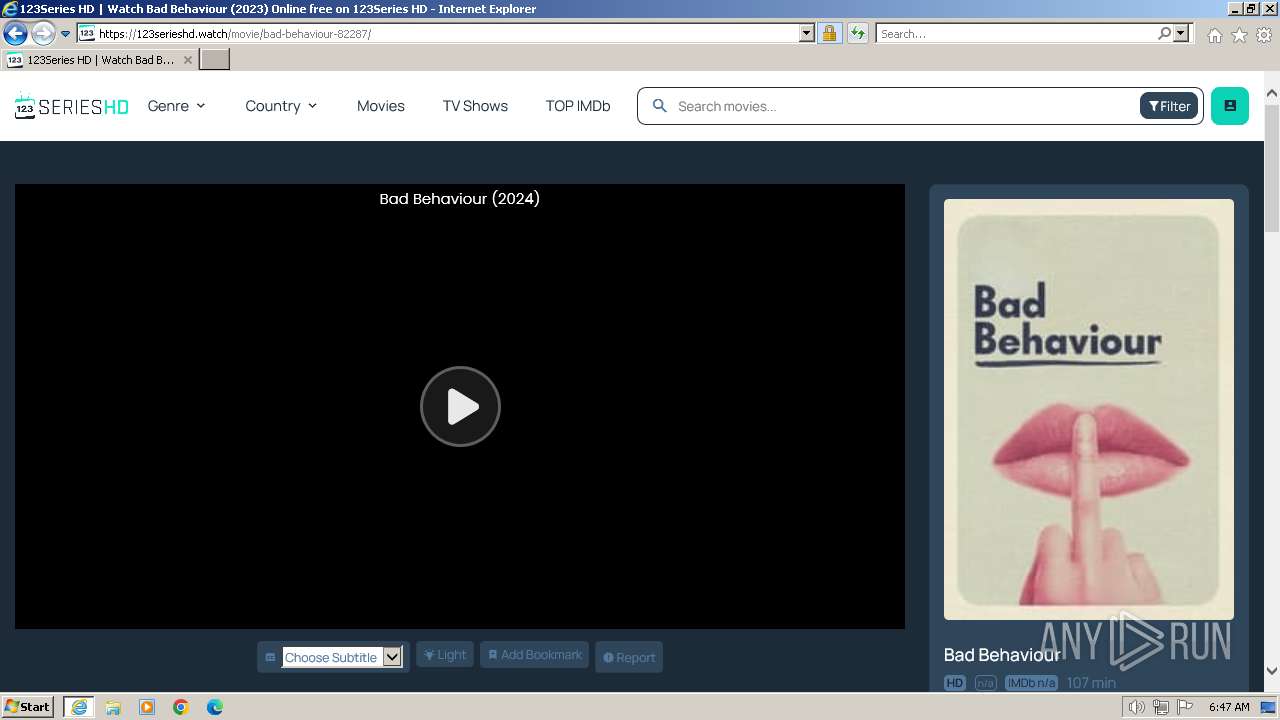
Task: Click the IMDb n/a badge
Action: [1031, 683]
